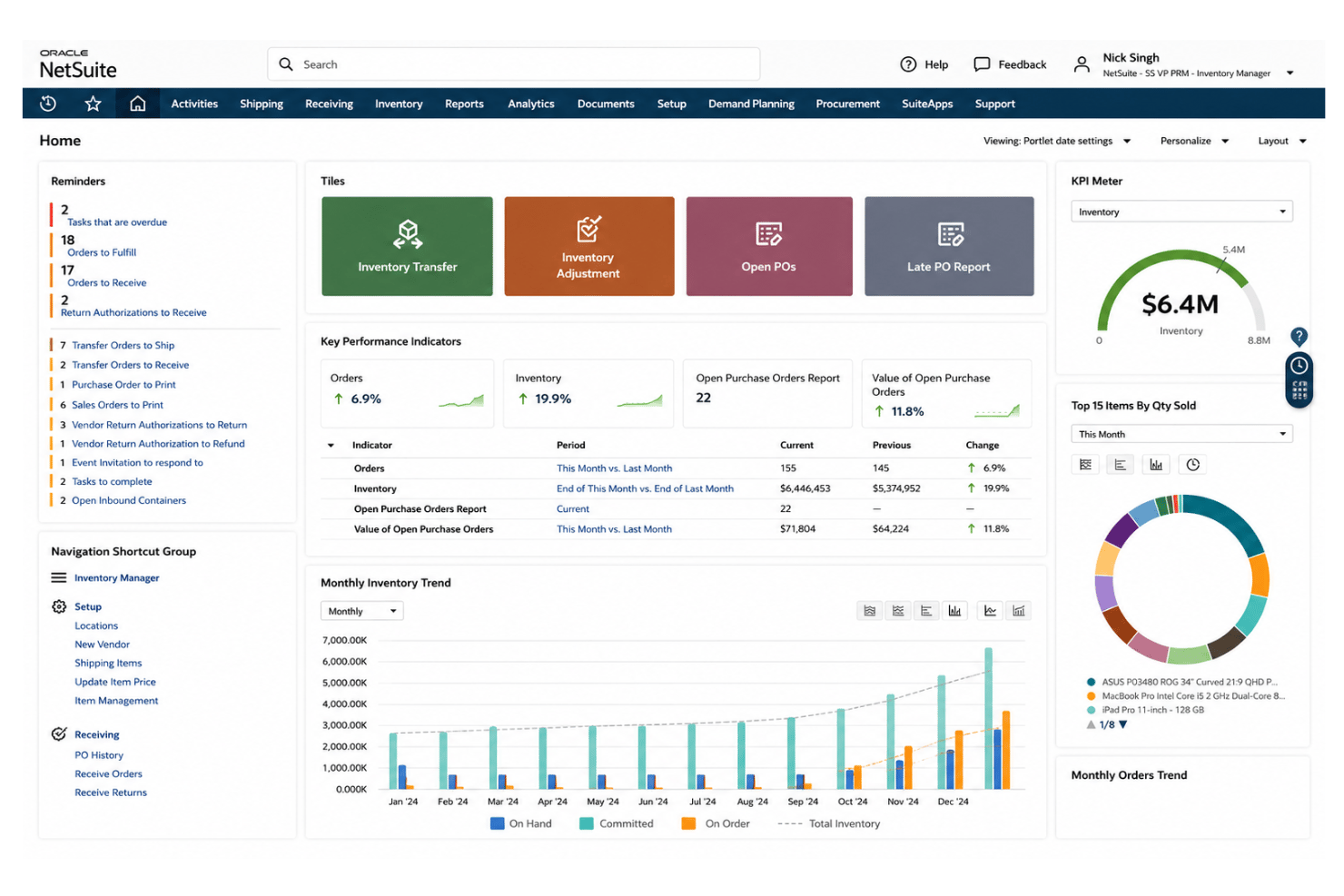Switch Monthly Inventory Trend to line chart

pyautogui.click(x=990, y=611)
